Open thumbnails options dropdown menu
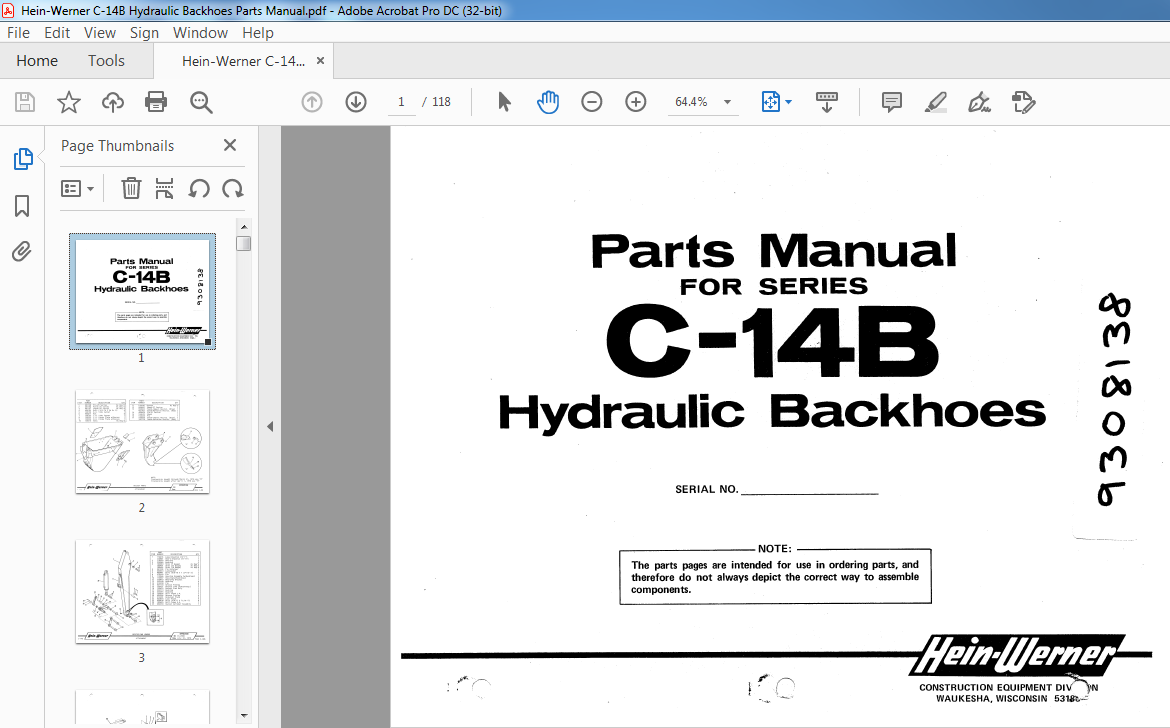 click(78, 189)
